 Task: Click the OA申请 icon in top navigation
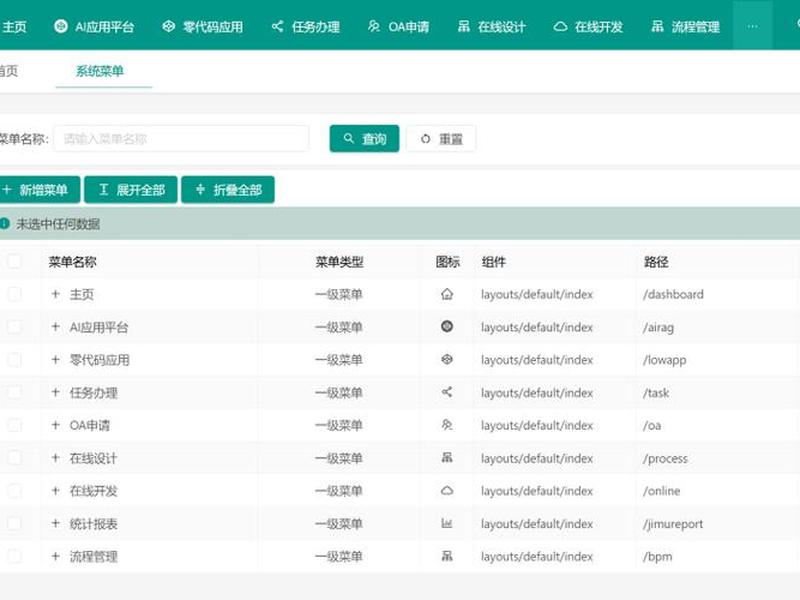pos(374,26)
